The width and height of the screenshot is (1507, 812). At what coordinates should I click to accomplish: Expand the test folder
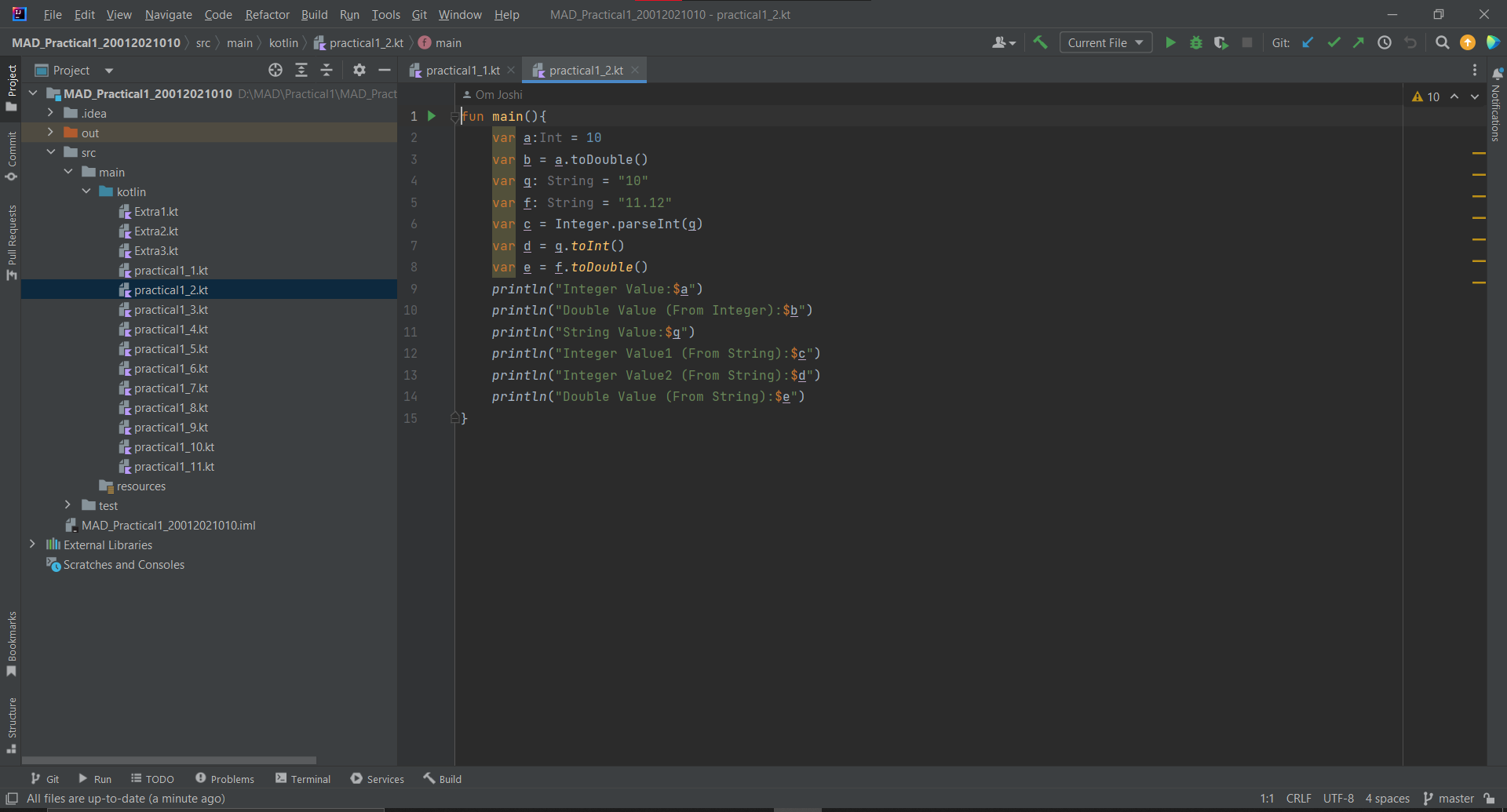[x=68, y=505]
